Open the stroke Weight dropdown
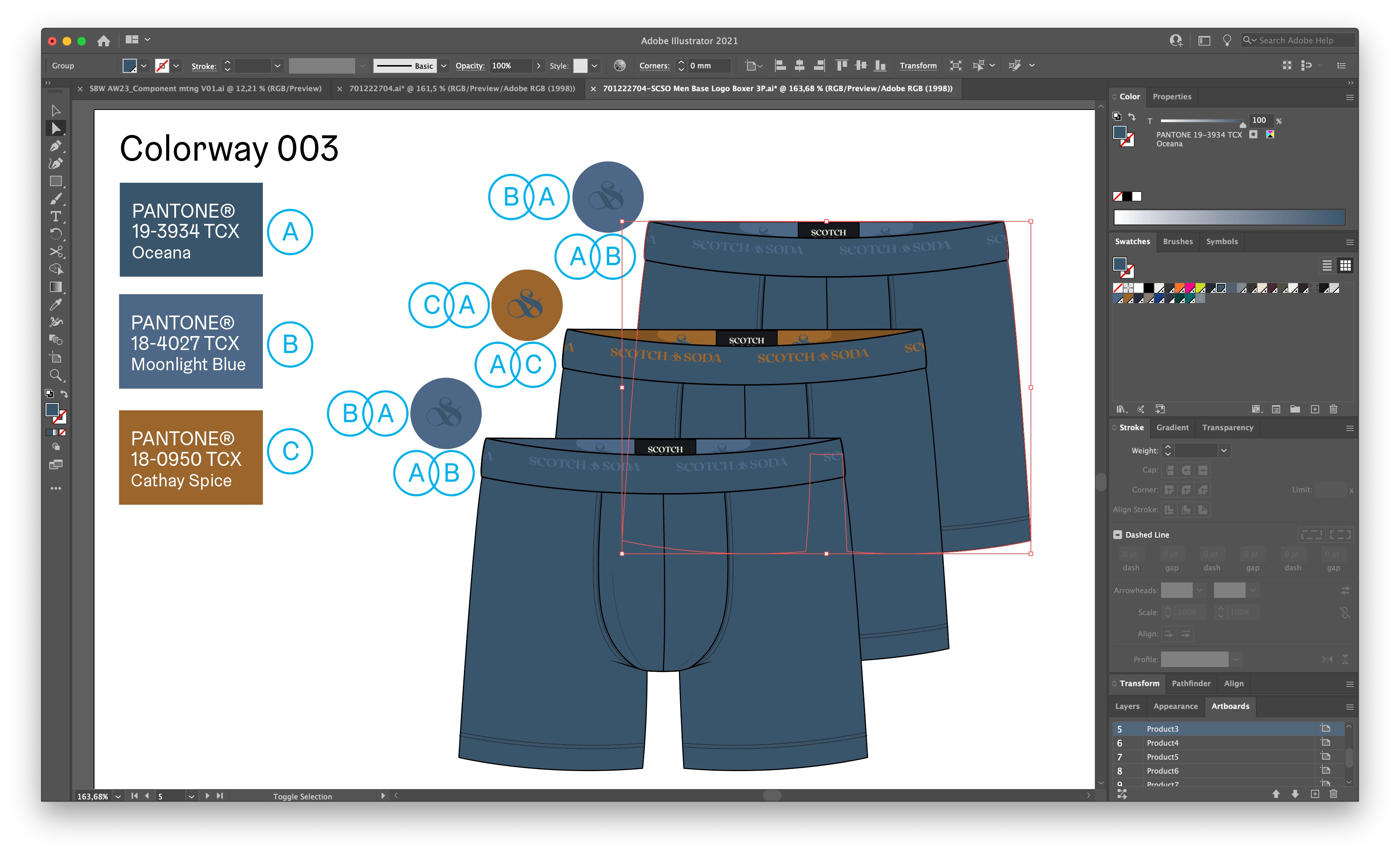Image resolution: width=1400 pixels, height=856 pixels. pos(1223,451)
